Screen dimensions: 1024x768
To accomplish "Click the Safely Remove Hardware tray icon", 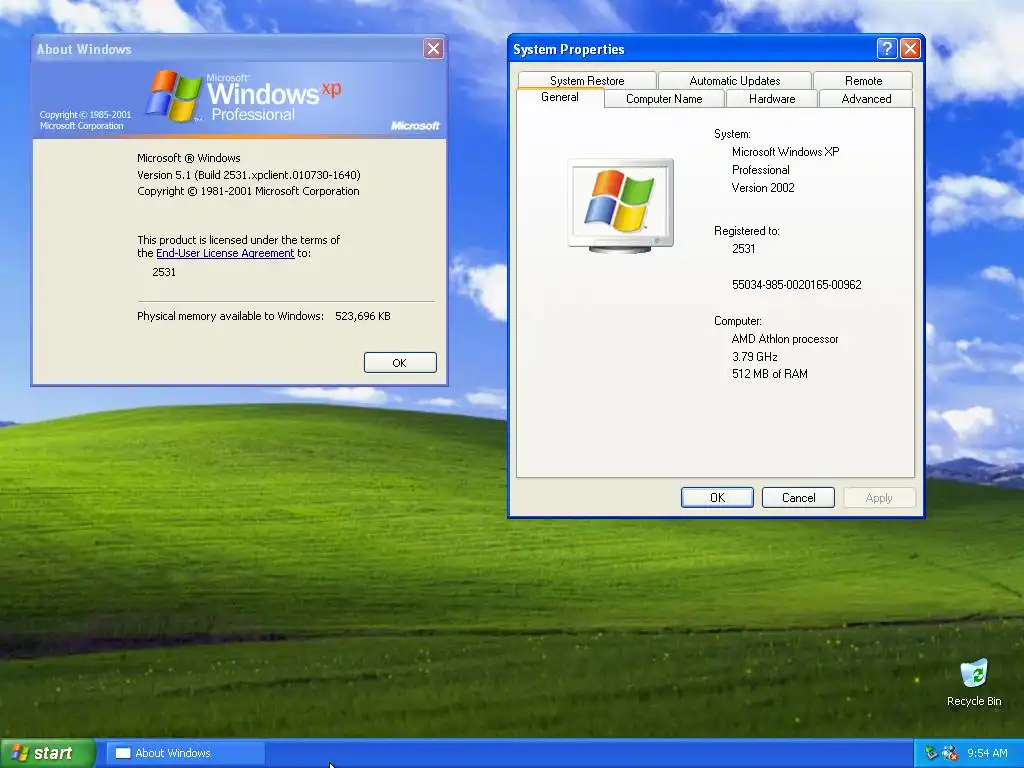I will point(931,753).
